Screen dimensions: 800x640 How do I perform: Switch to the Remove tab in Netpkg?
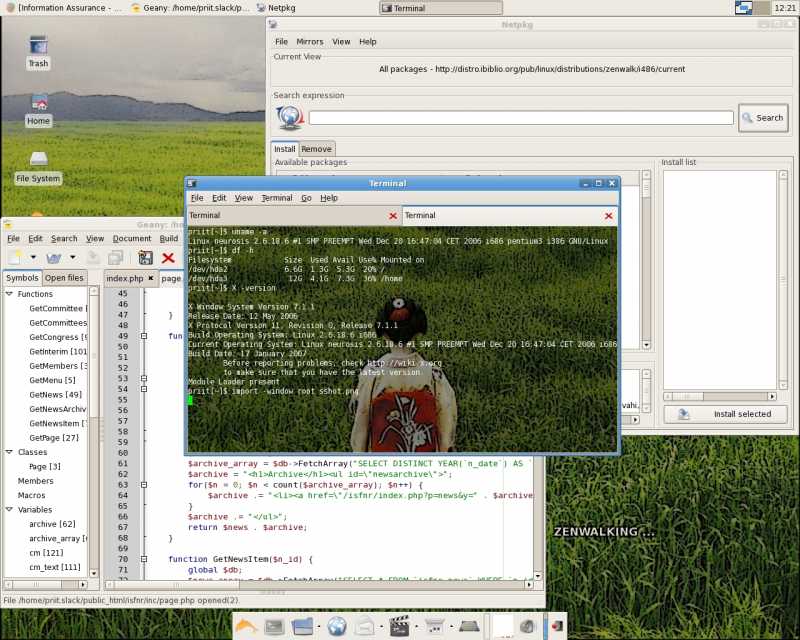[x=316, y=149]
